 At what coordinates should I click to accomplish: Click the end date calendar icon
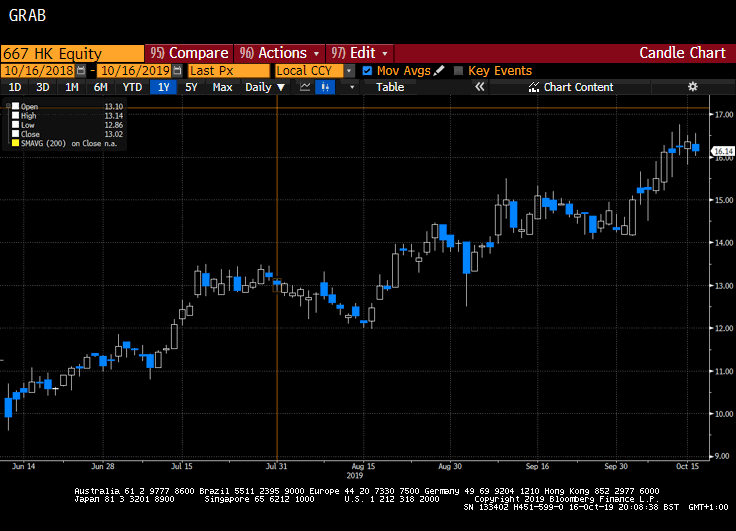tap(177, 71)
